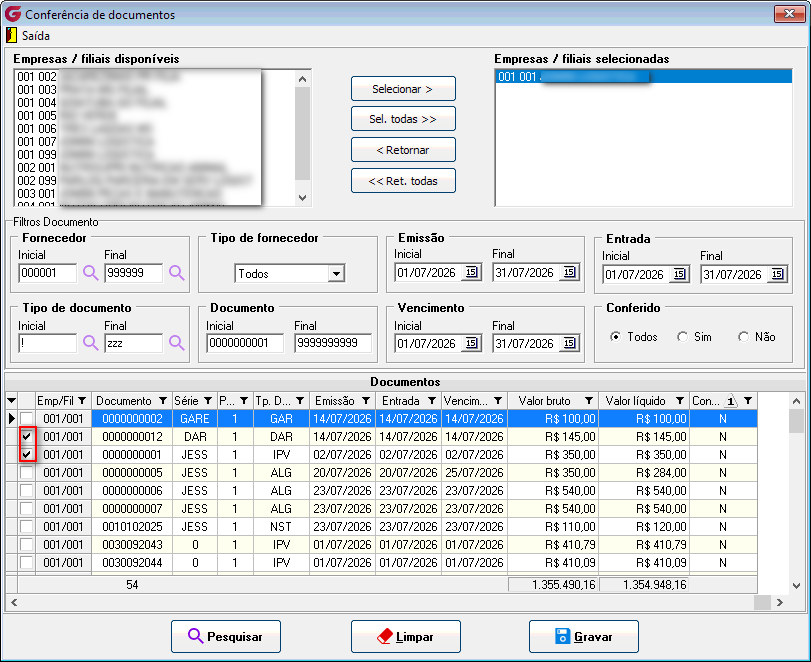Check the row of document 0010102025
Image resolution: width=811 pixels, height=662 pixels.
click(26, 526)
